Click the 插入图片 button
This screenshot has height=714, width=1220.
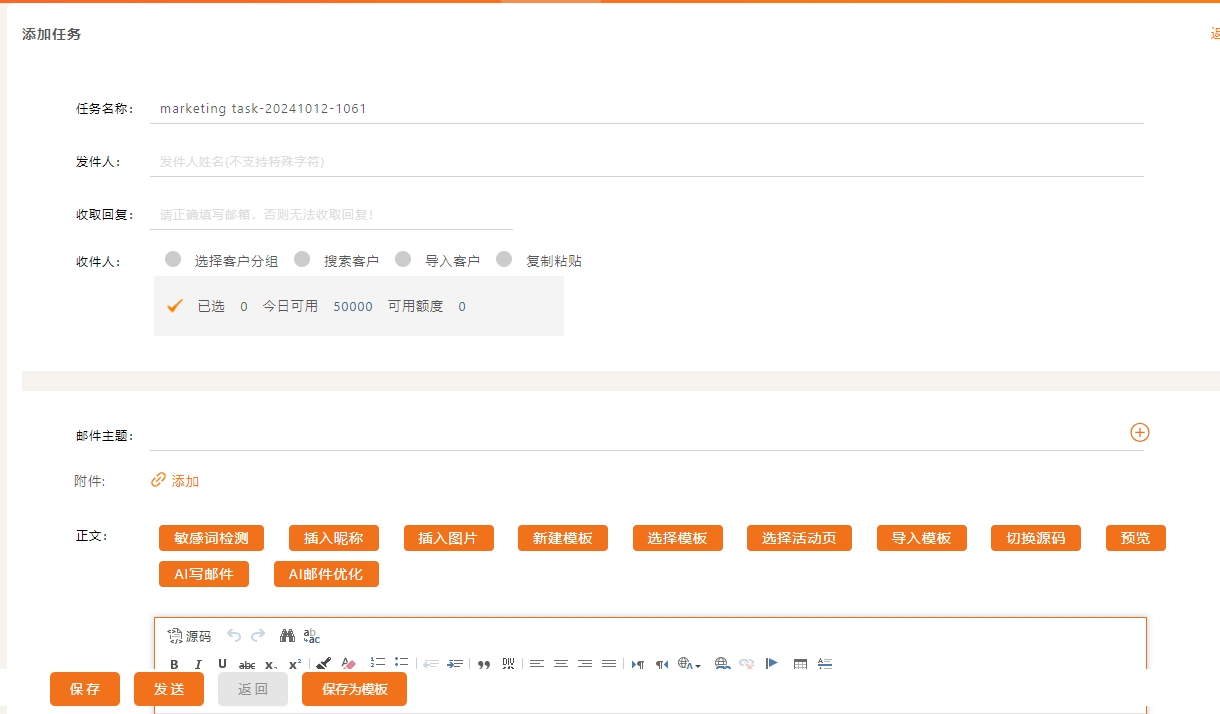tap(448, 538)
